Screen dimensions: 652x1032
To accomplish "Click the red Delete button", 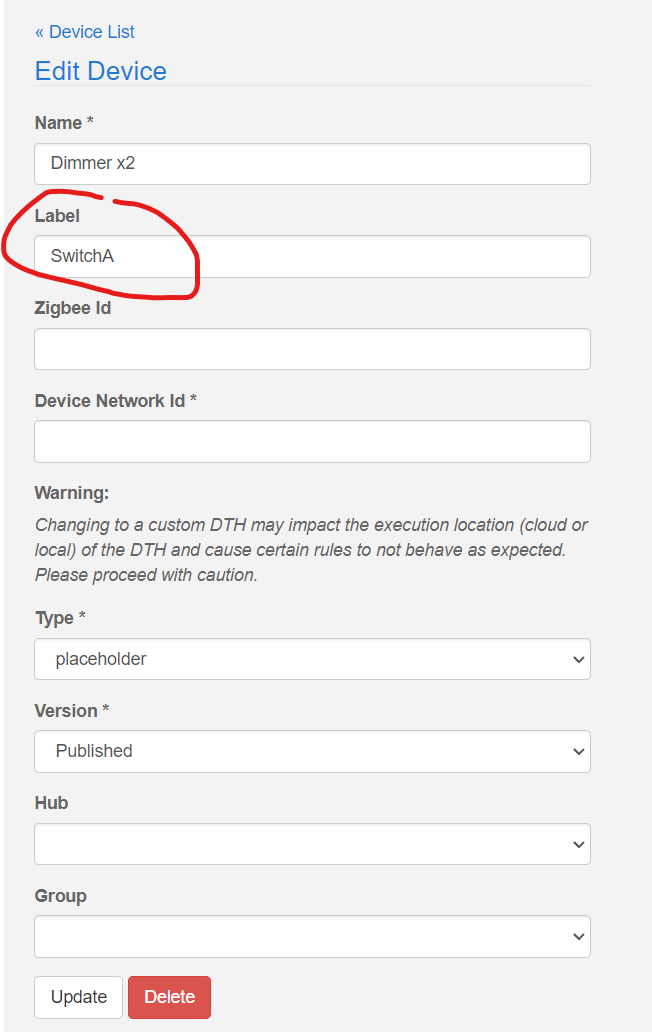I will pos(169,997).
